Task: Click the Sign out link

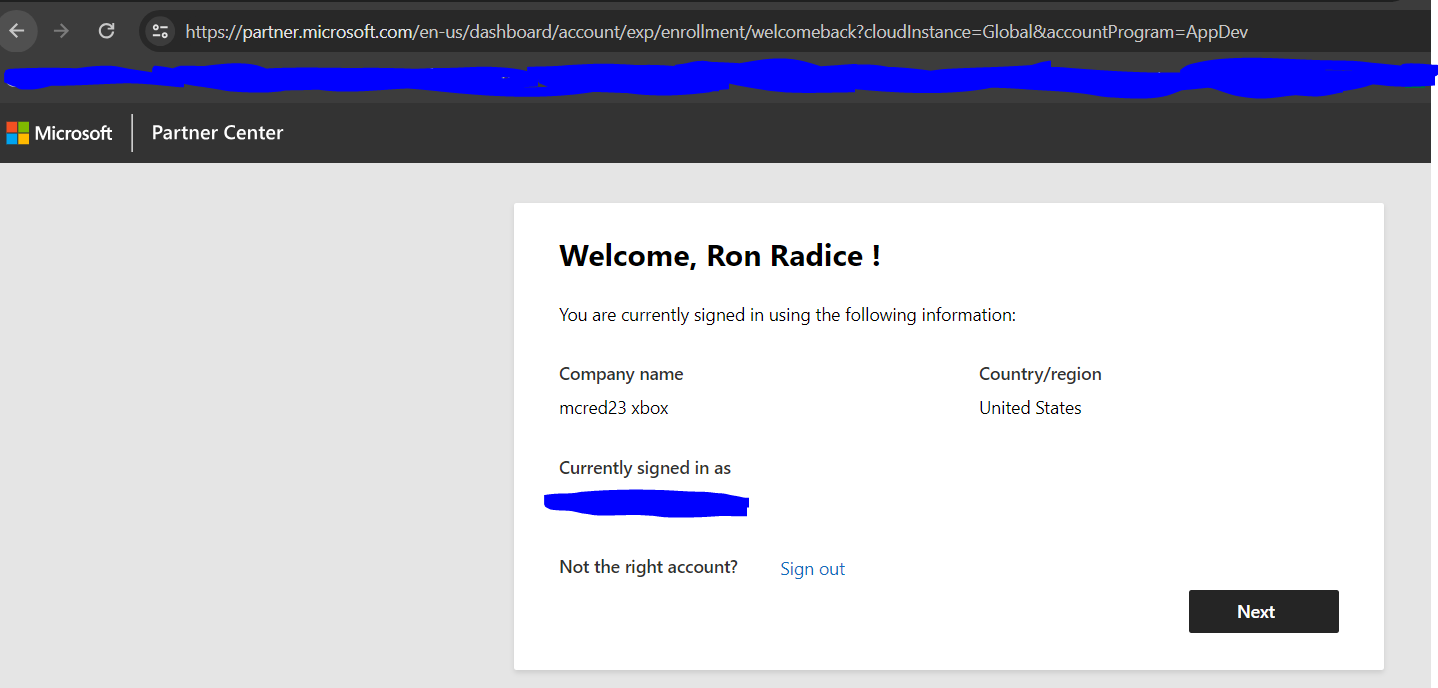Action: click(x=812, y=569)
